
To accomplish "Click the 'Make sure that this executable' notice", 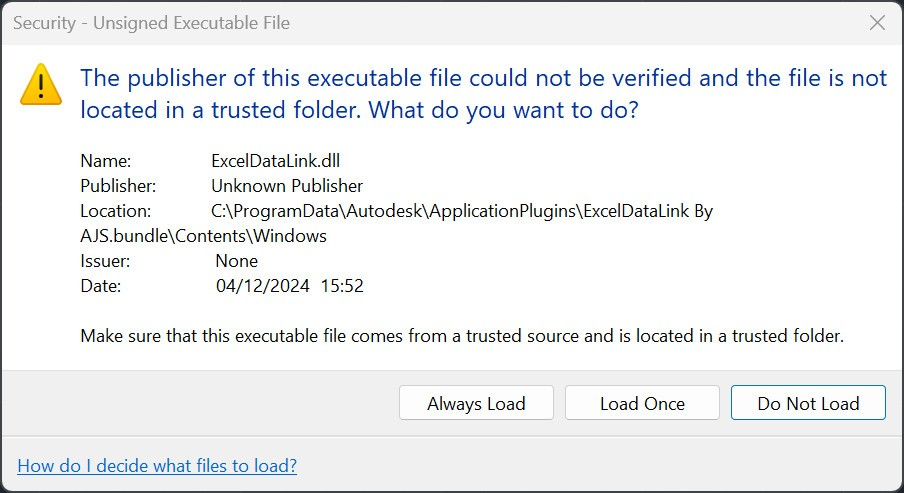I will [462, 336].
